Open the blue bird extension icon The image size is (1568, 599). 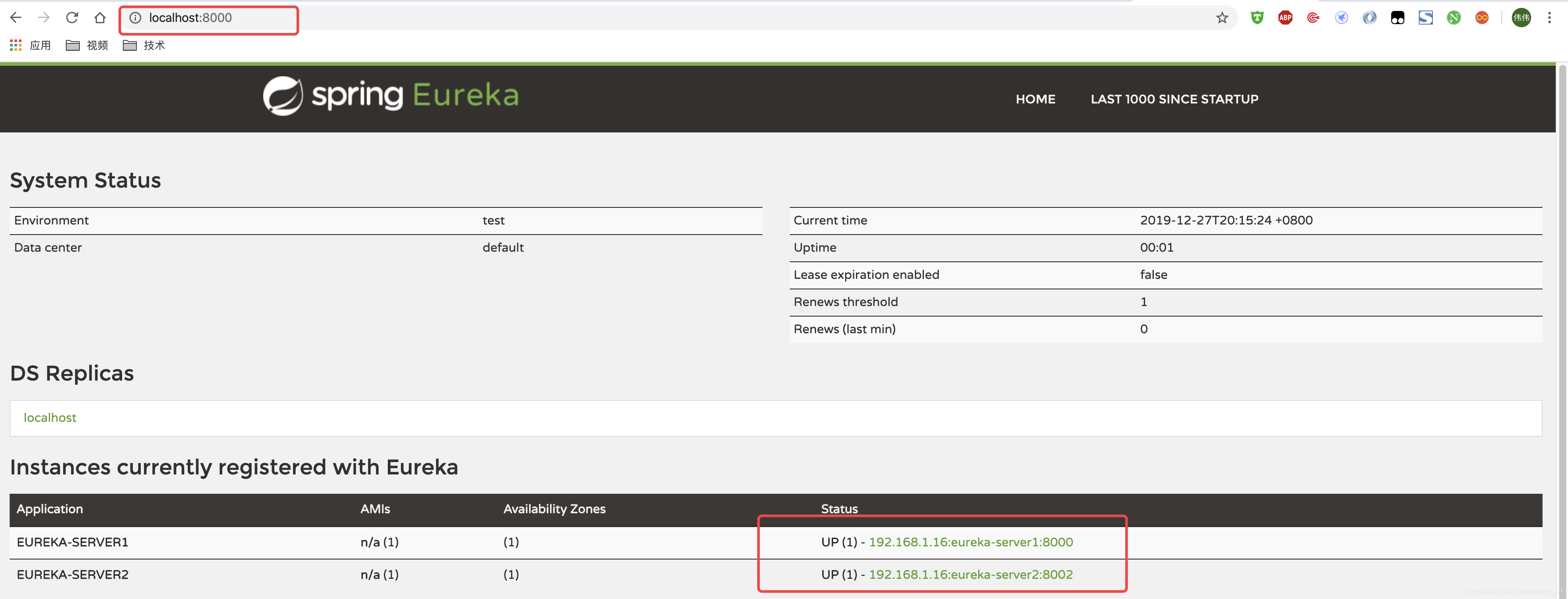pyautogui.click(x=1341, y=18)
